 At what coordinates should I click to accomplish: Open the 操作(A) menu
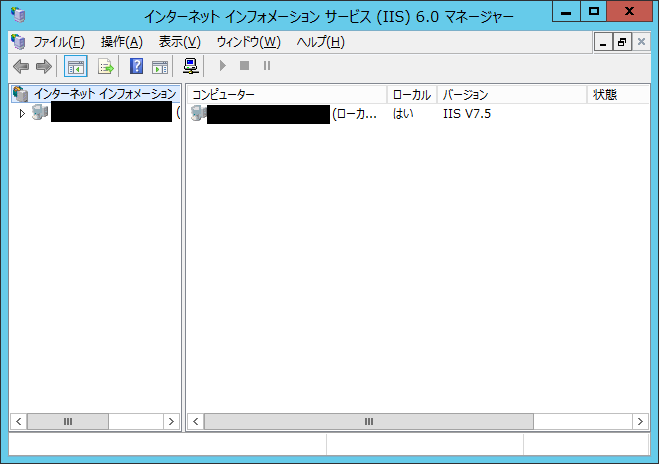click(x=122, y=42)
